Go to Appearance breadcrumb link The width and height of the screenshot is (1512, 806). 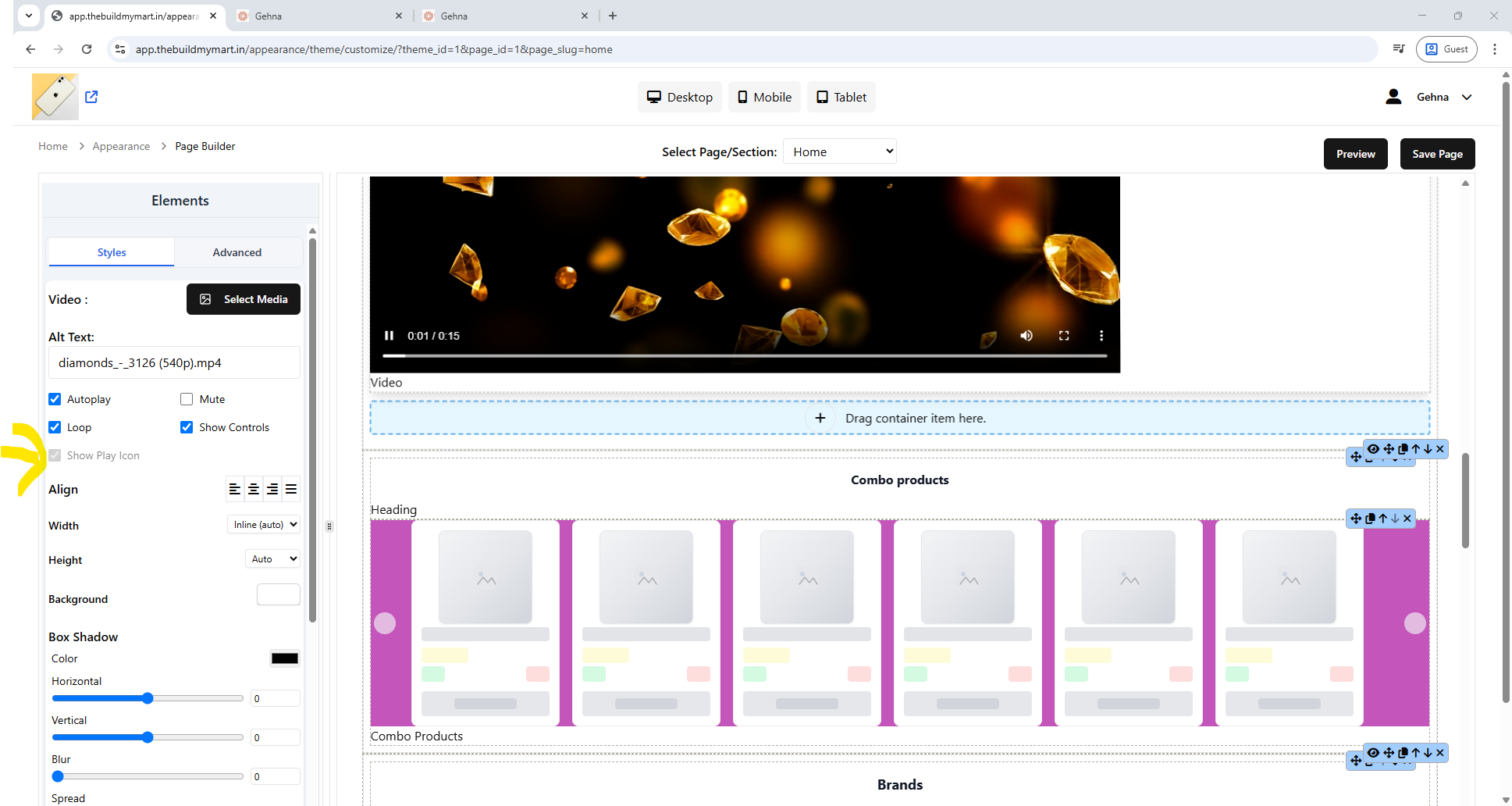click(x=121, y=146)
